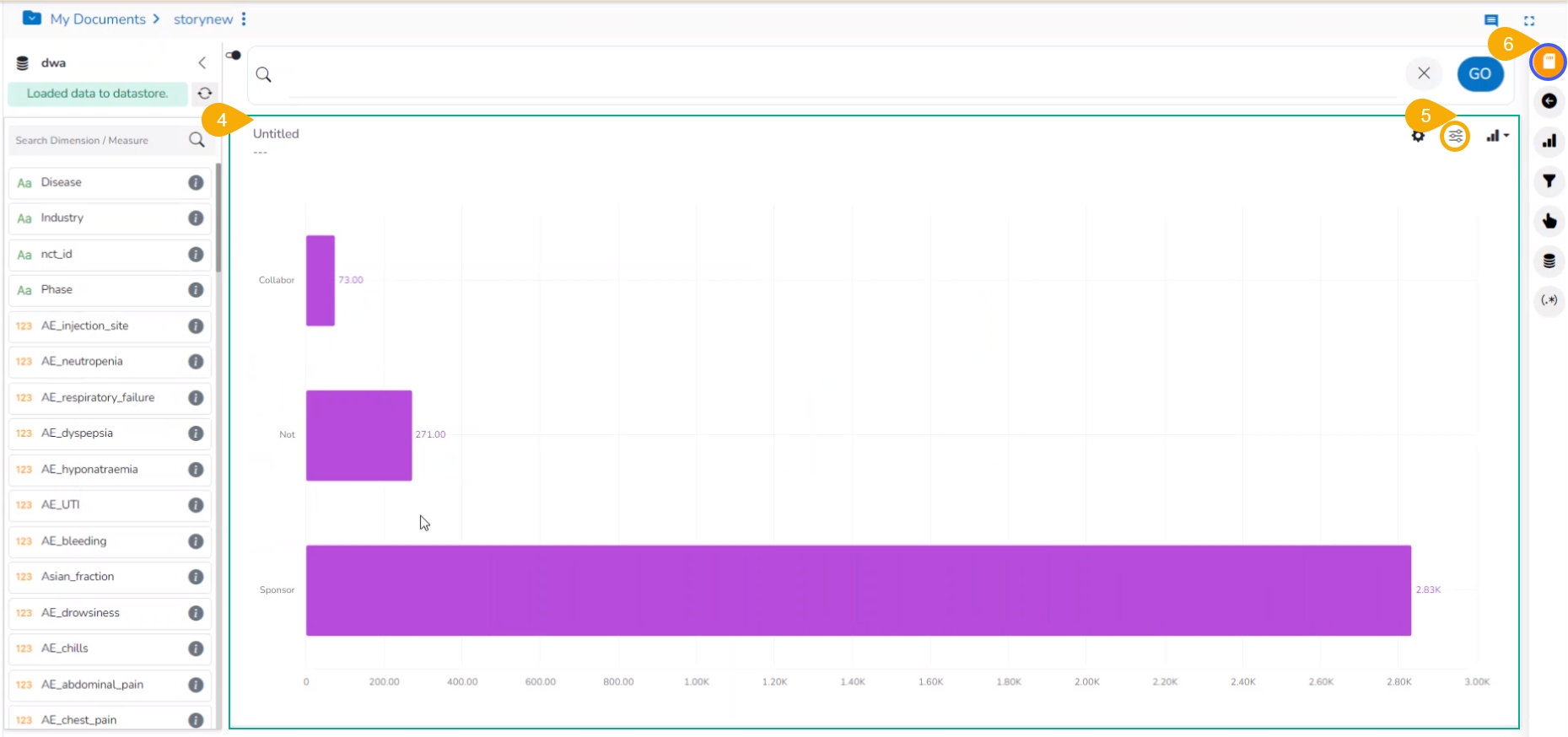
Task: Select the hand pointer interaction icon
Action: tap(1549, 221)
